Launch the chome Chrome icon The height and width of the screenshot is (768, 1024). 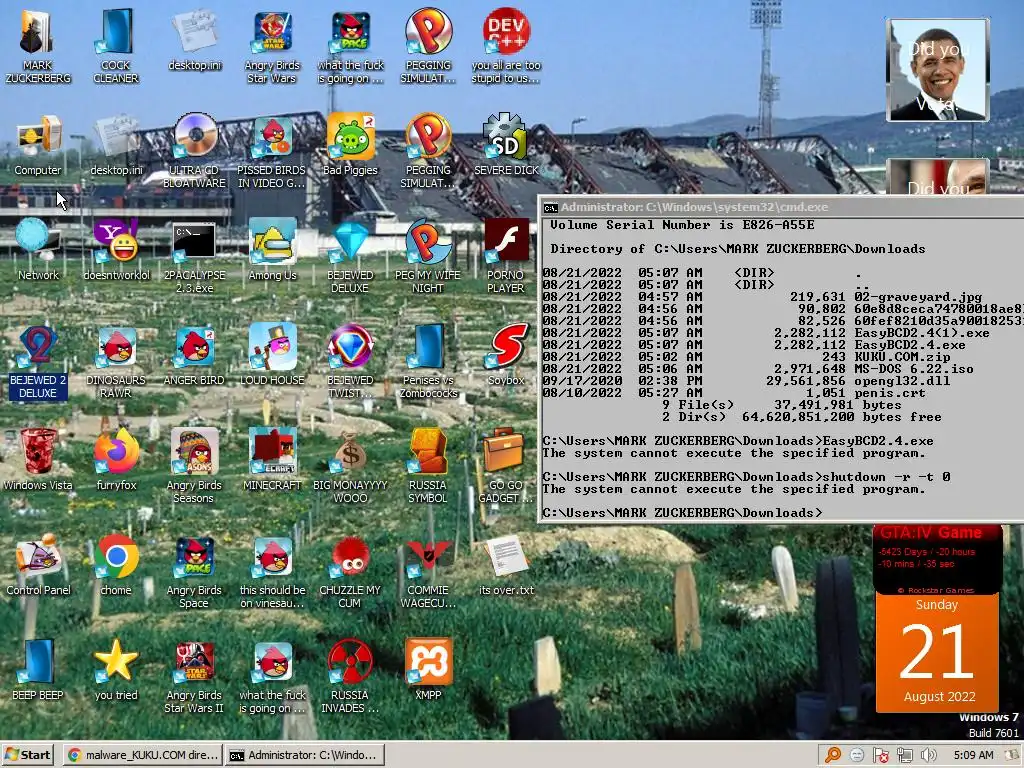click(x=116, y=565)
